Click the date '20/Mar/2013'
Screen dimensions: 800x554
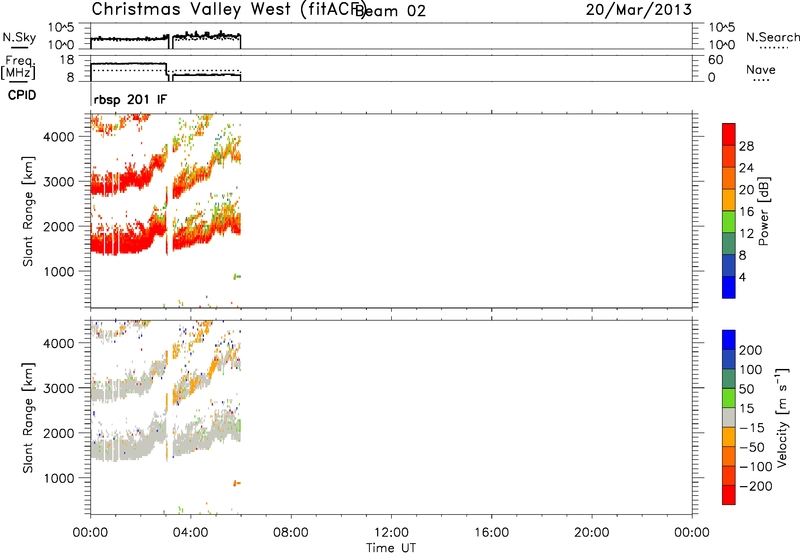639,10
